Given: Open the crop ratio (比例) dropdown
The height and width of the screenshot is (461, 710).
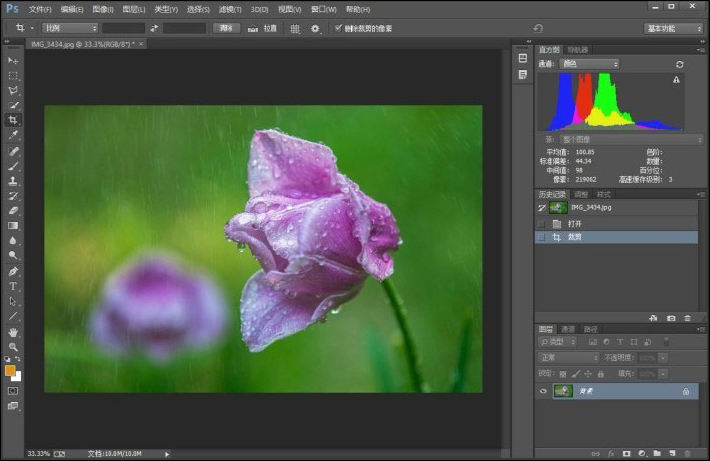Looking at the screenshot, I should [x=70, y=28].
